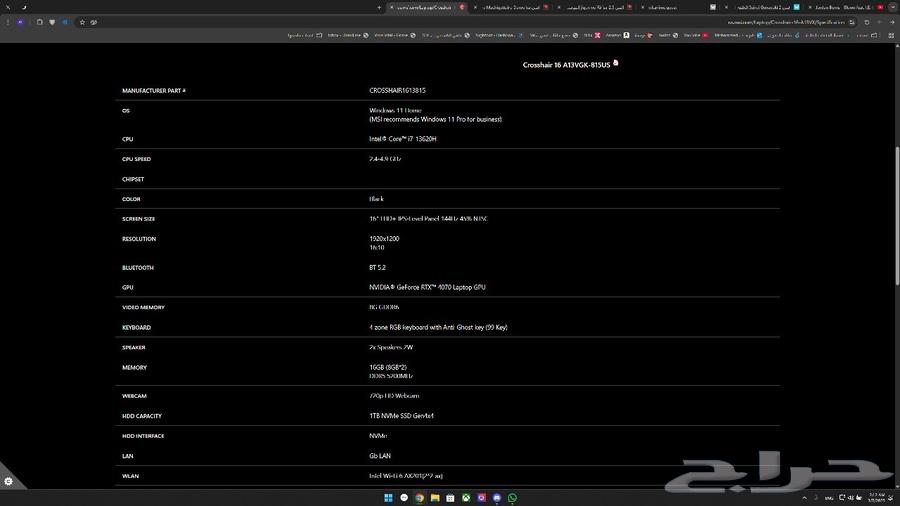Open the Amazon bookmark in the bookmarks bar
Viewport: 900px width, 506px height.
click(617, 35)
